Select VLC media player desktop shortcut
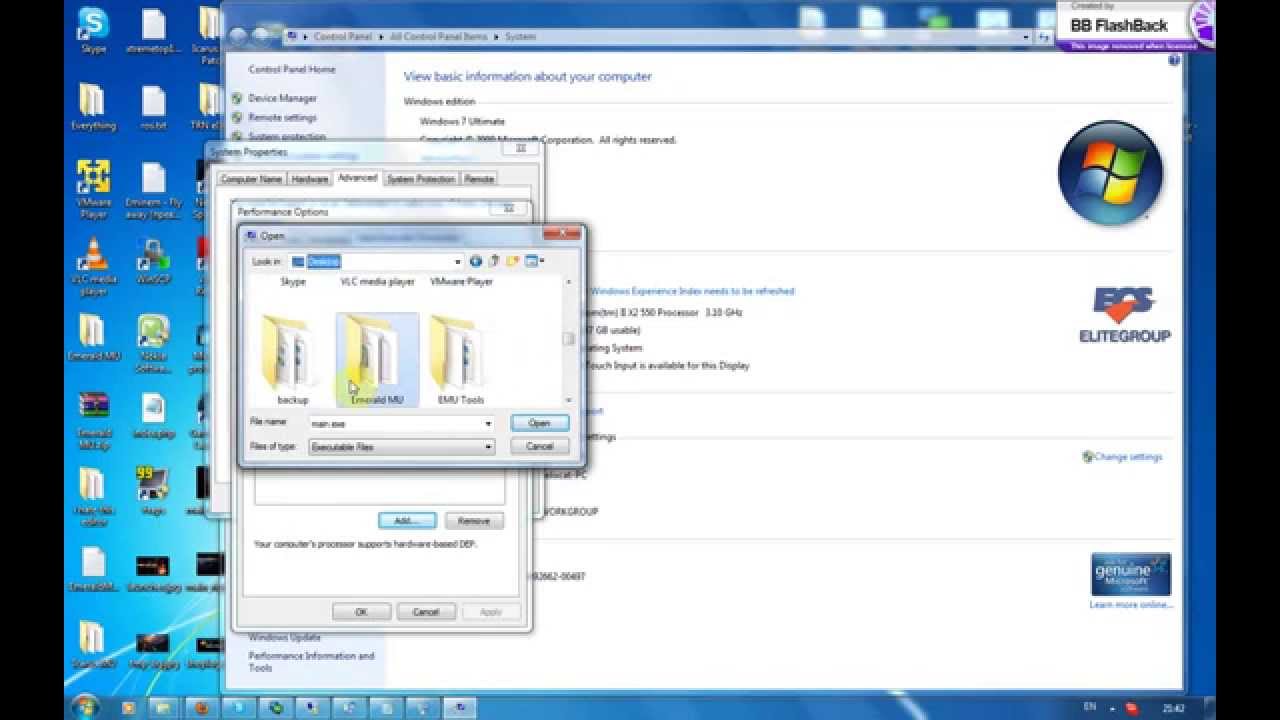 click(x=93, y=267)
